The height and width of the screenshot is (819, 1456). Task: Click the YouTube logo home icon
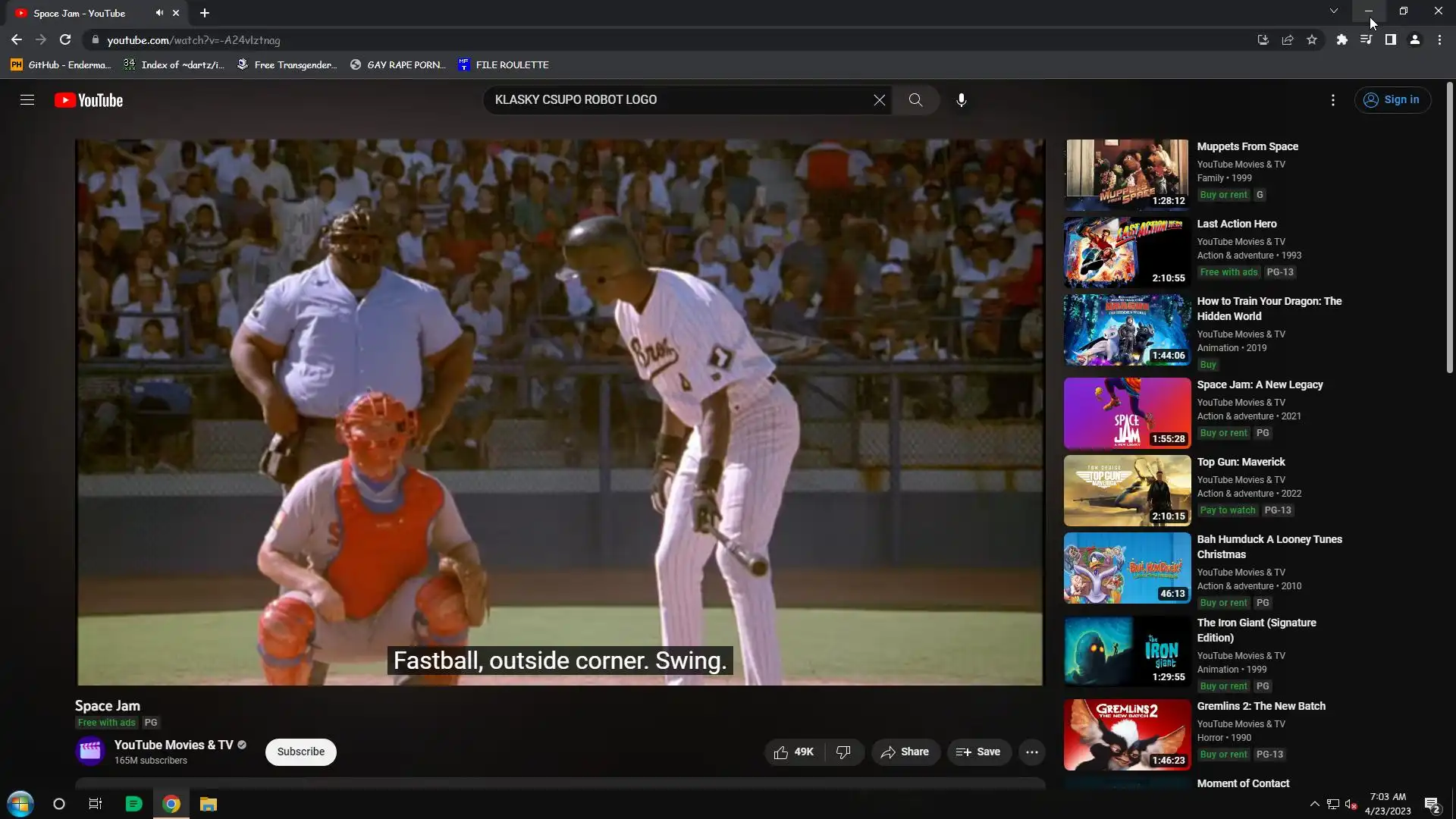tap(89, 100)
